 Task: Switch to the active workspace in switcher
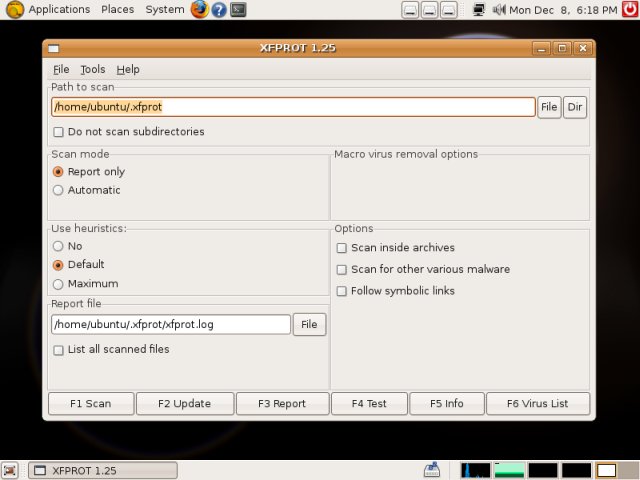point(606,470)
